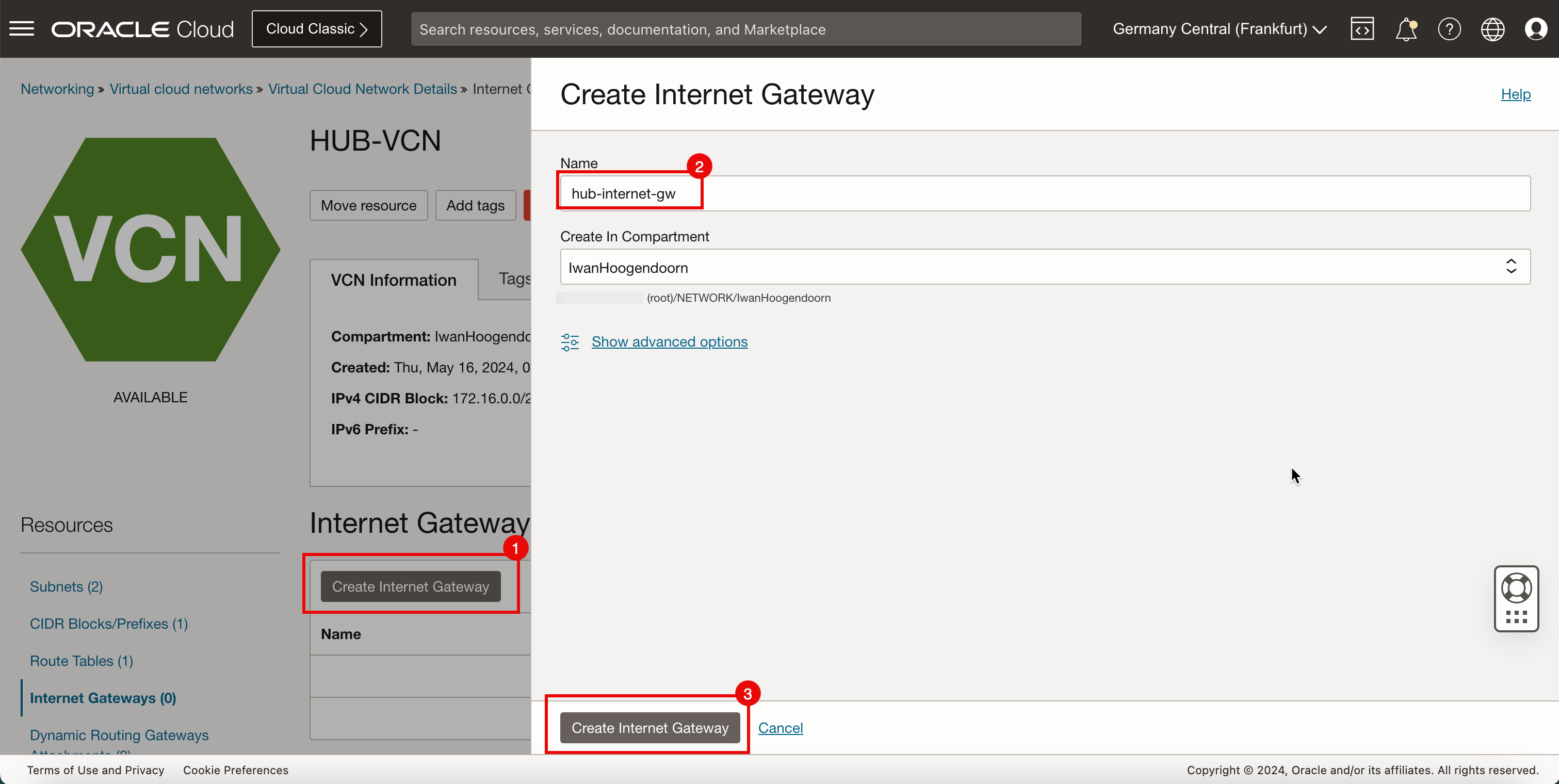Open the notifications bell icon

[1407, 28]
